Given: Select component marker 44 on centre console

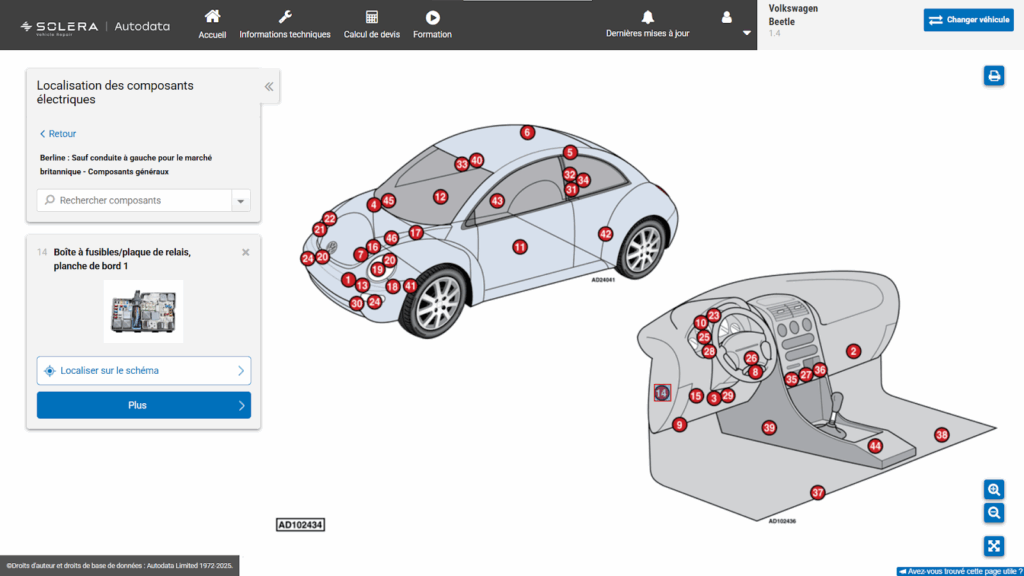Looking at the screenshot, I should point(875,446).
